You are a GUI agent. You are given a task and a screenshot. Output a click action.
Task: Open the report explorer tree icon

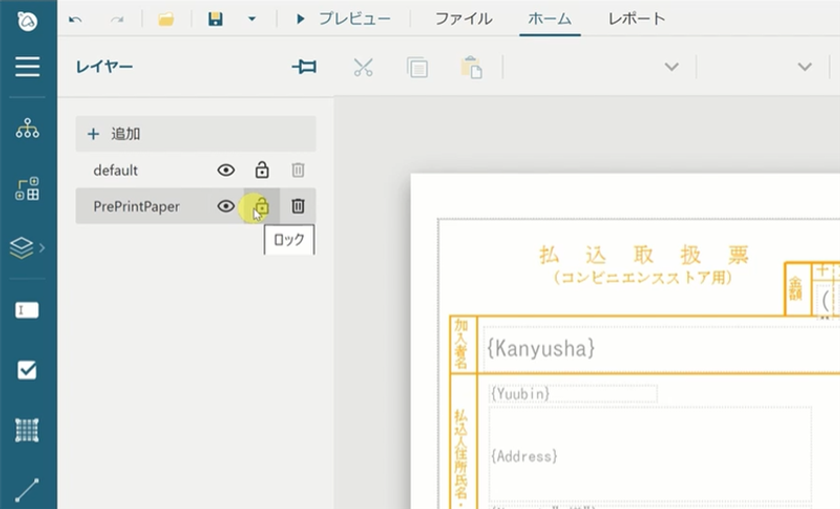click(x=27, y=128)
